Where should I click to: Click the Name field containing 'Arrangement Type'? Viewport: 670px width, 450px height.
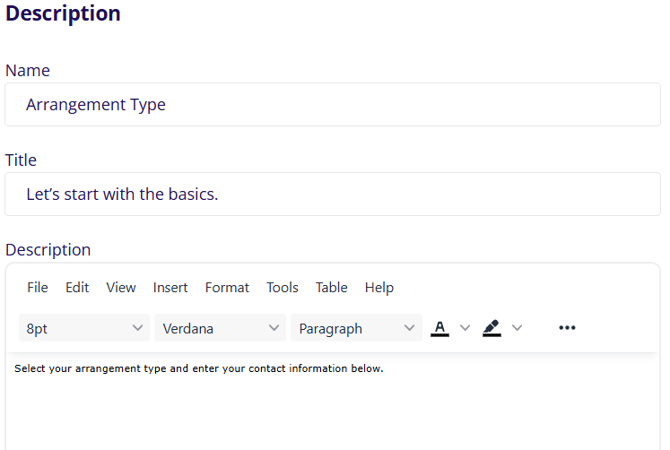[332, 105]
